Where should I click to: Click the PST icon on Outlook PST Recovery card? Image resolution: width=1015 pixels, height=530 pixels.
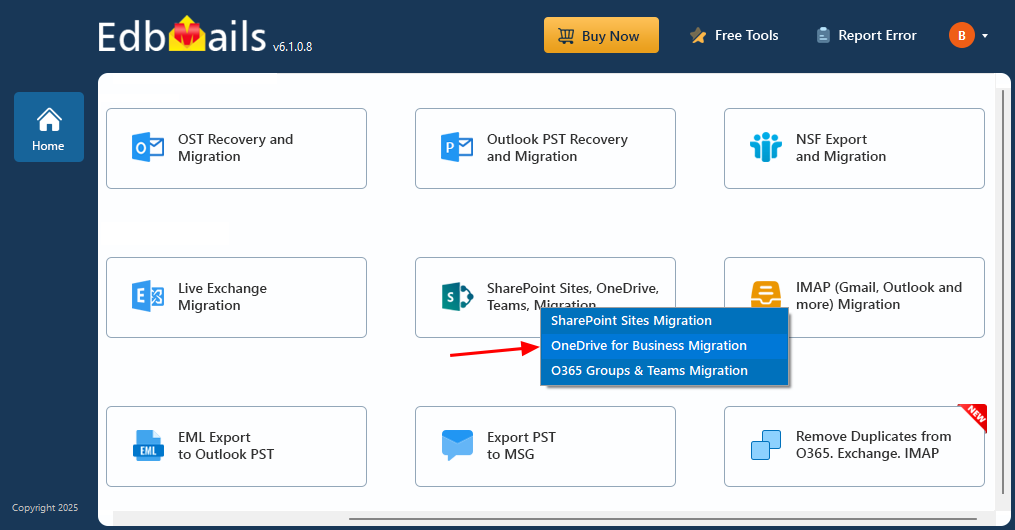click(x=456, y=148)
